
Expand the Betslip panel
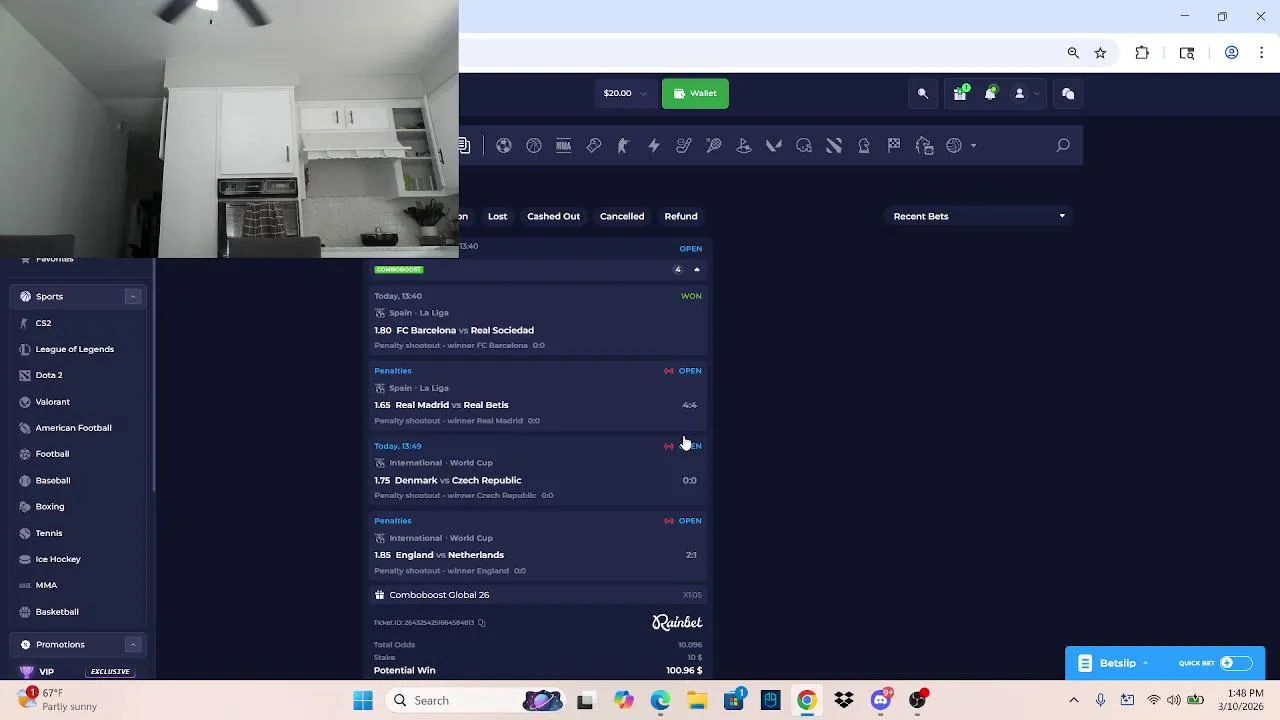[1117, 663]
